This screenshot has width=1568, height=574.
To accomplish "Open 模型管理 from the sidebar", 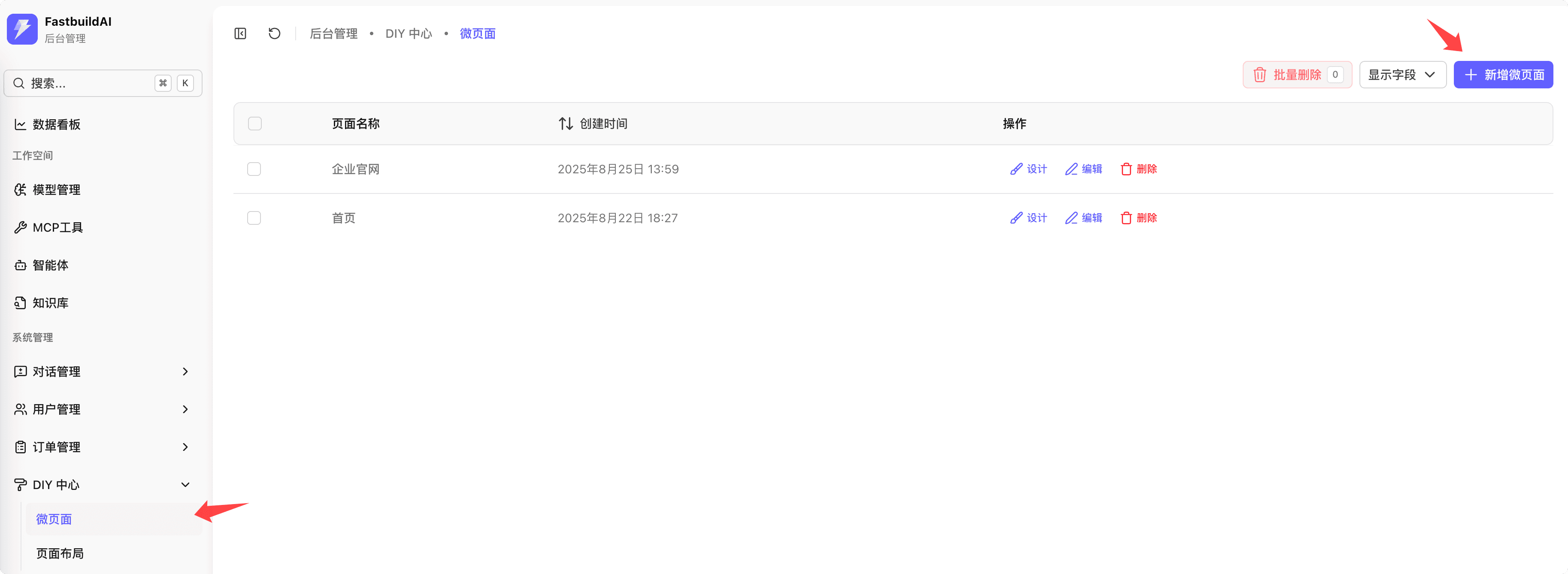I will (x=56, y=190).
